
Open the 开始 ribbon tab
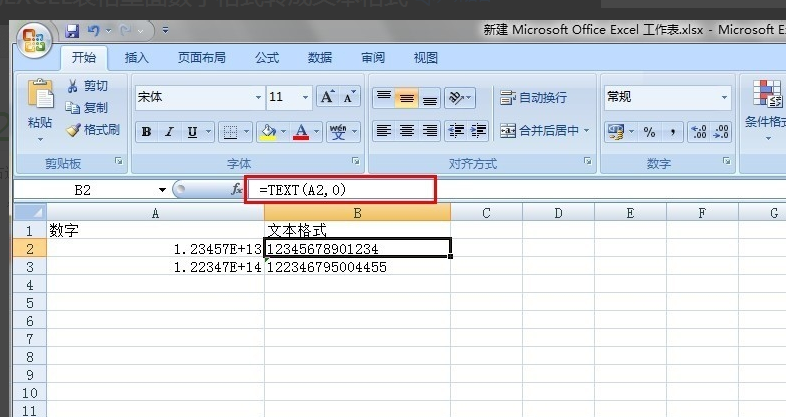[x=84, y=58]
